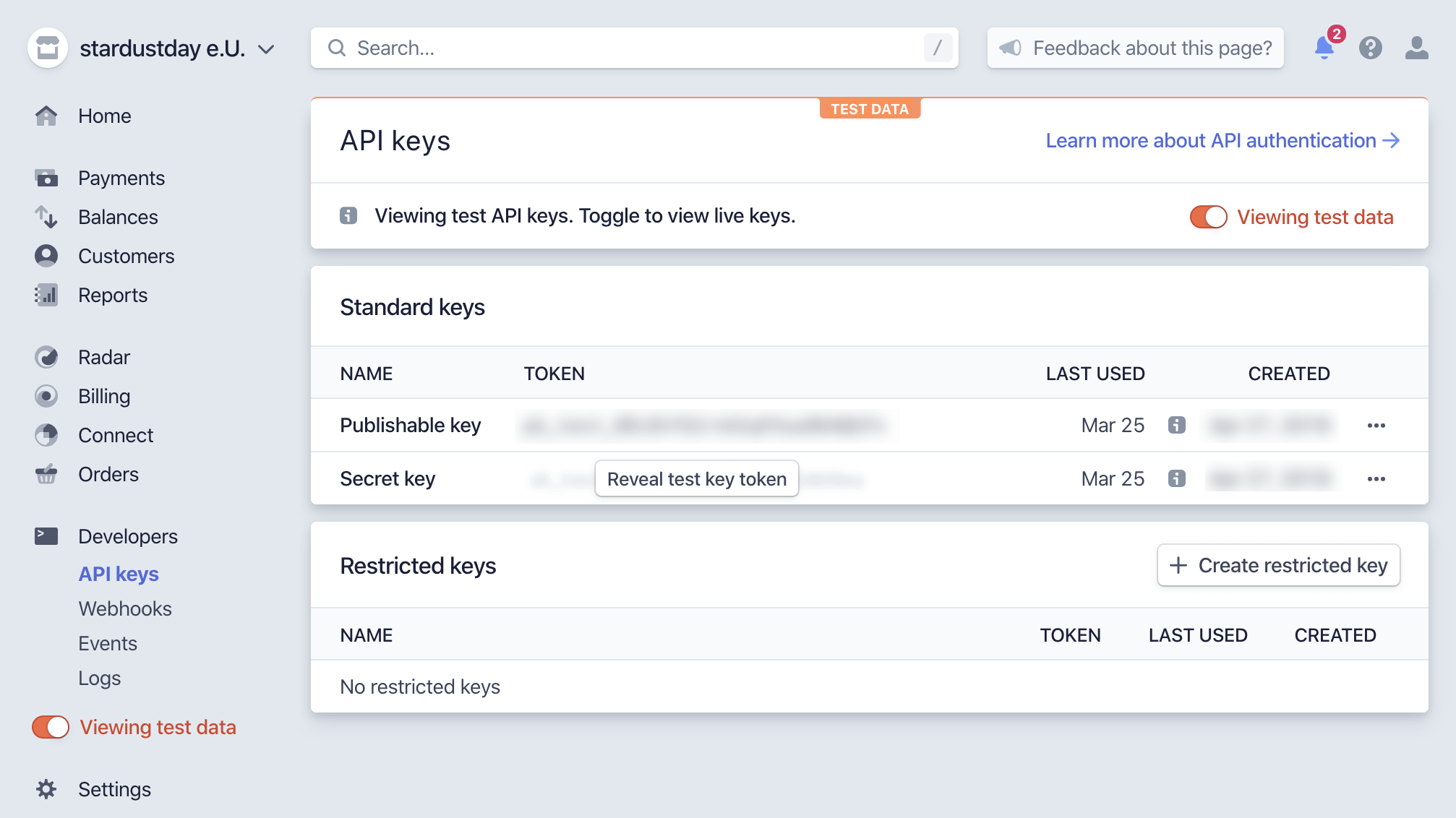Open Payments in sidebar

coord(121,178)
